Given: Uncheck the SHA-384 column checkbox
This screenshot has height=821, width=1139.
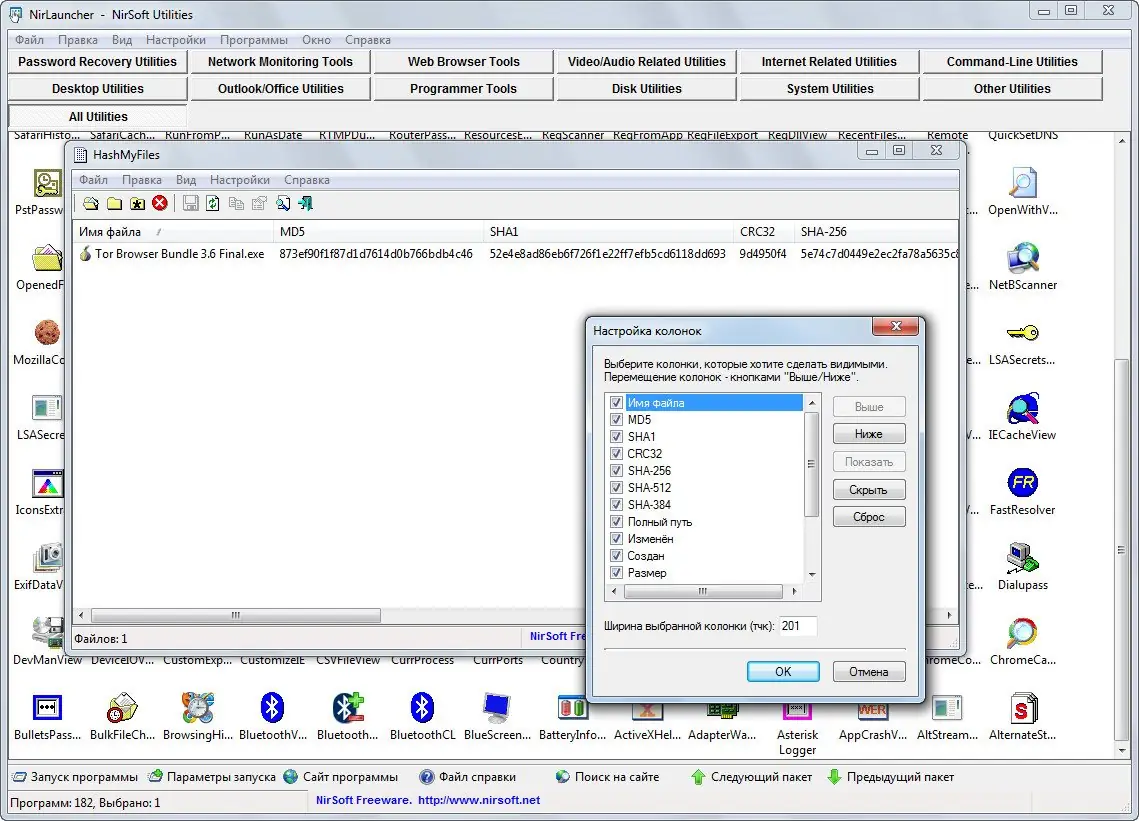Looking at the screenshot, I should (616, 504).
